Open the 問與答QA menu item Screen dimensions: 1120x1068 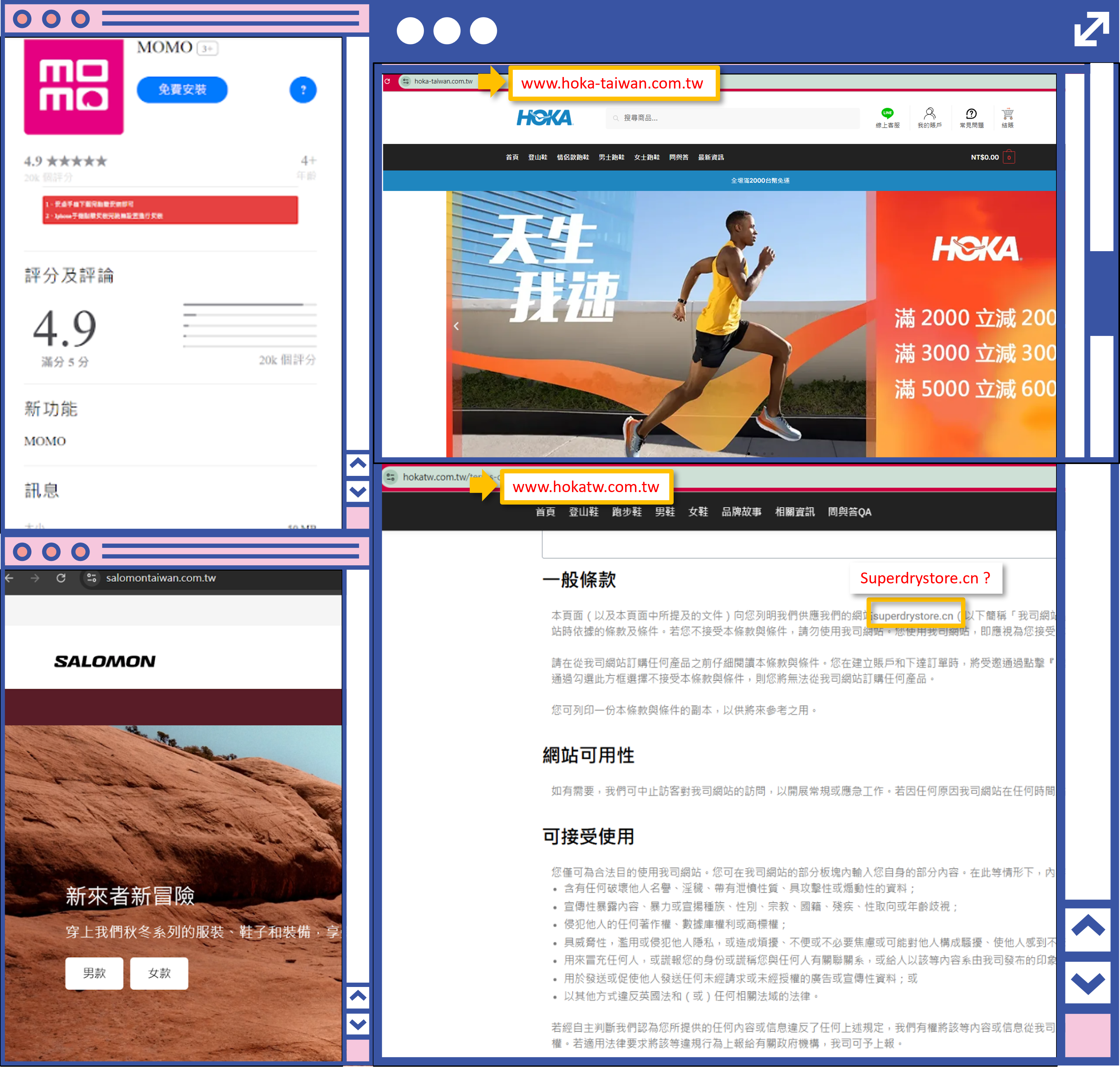[x=849, y=511]
